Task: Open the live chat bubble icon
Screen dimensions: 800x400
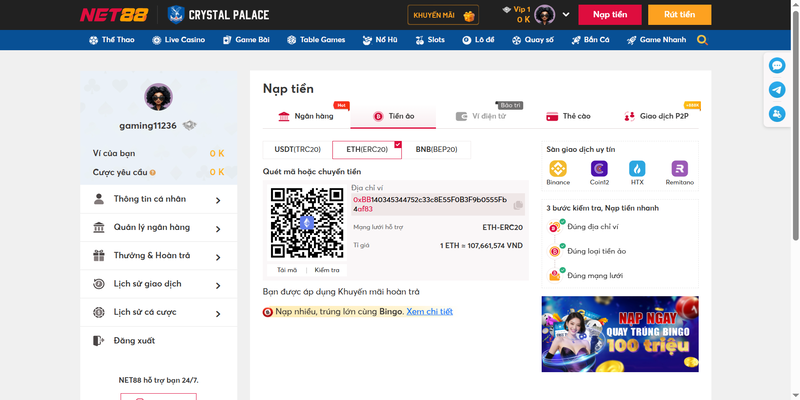Action: (777, 65)
